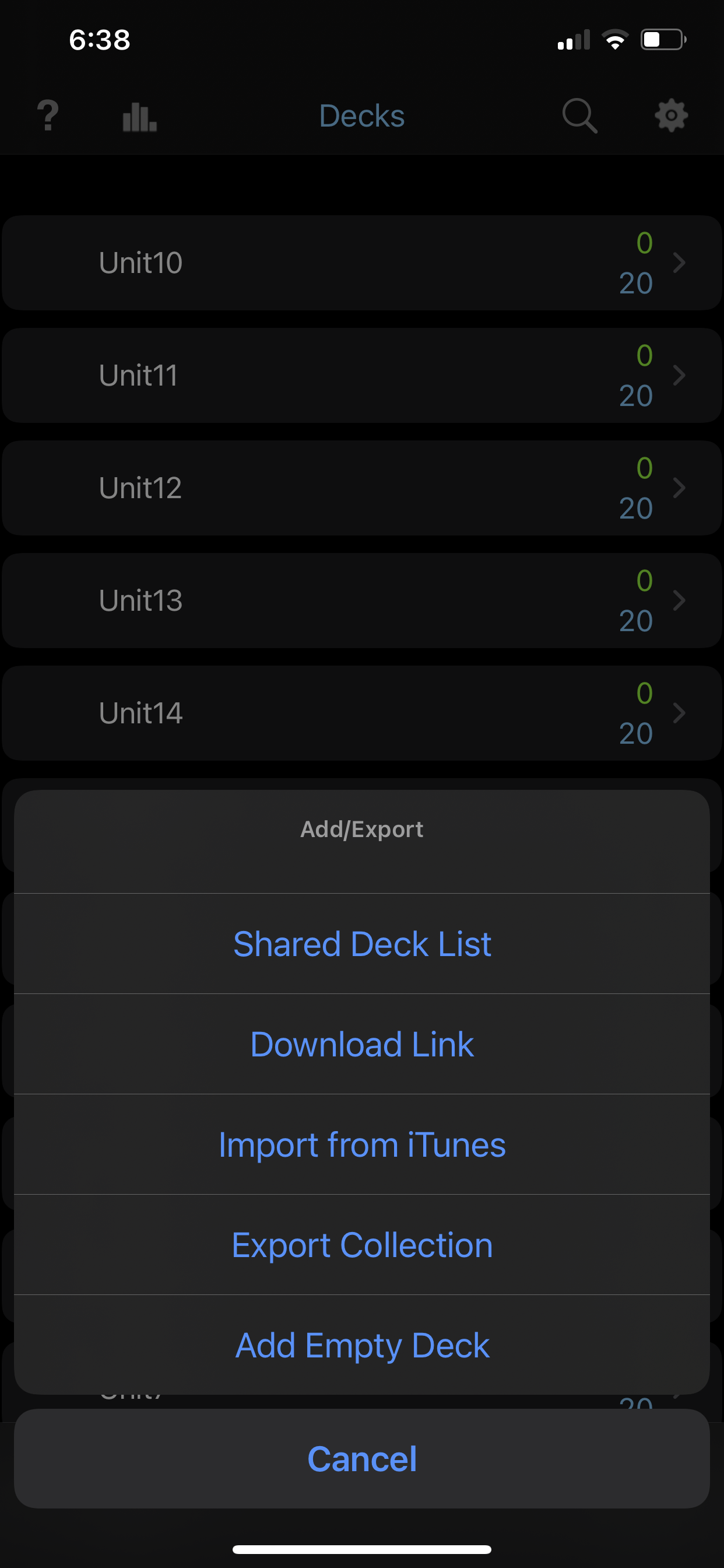724x1568 pixels.
Task: Select Shared Deck List option
Action: [x=362, y=944]
